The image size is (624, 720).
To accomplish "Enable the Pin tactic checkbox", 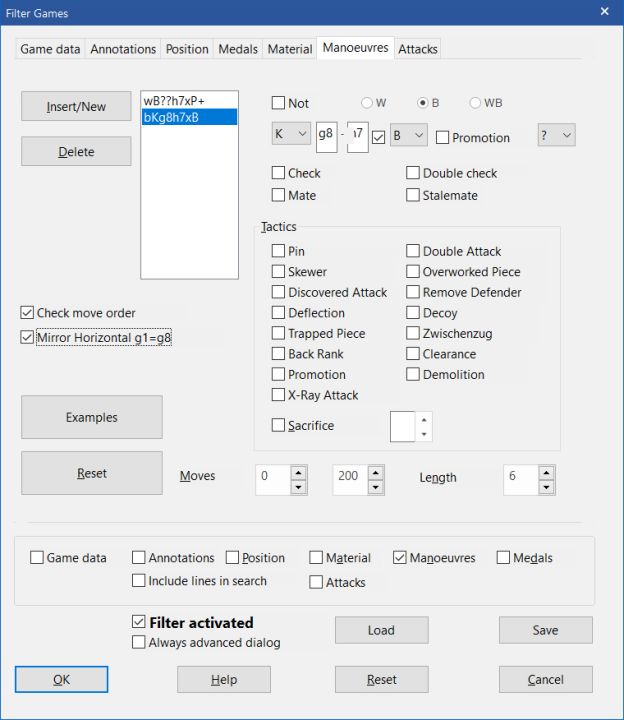I will click(279, 251).
